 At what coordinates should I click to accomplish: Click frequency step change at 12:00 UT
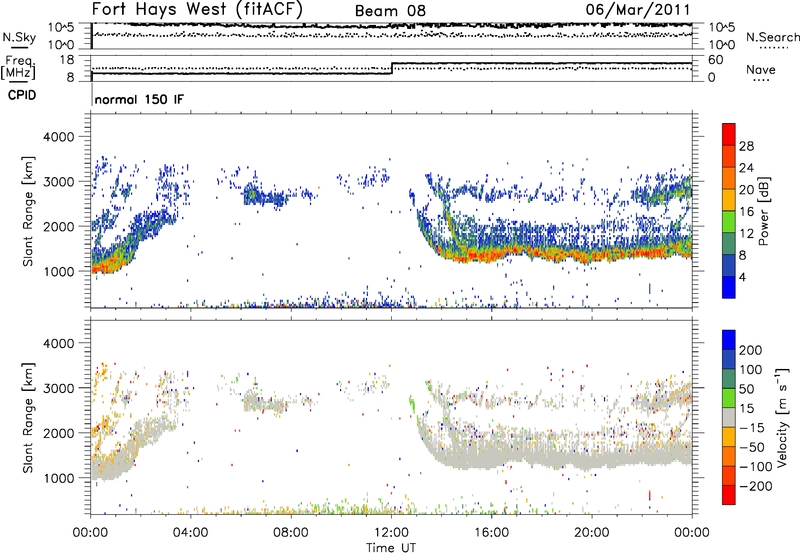[x=392, y=68]
